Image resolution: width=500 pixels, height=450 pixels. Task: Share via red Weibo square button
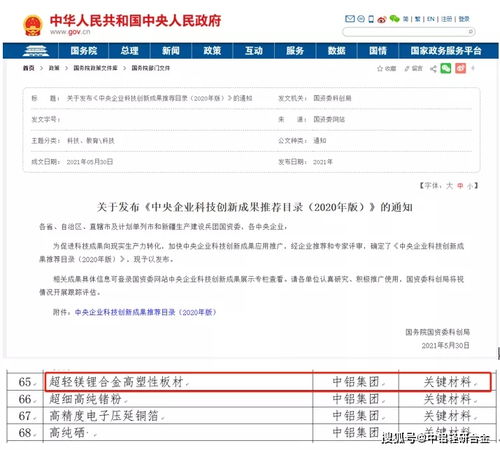(461, 68)
